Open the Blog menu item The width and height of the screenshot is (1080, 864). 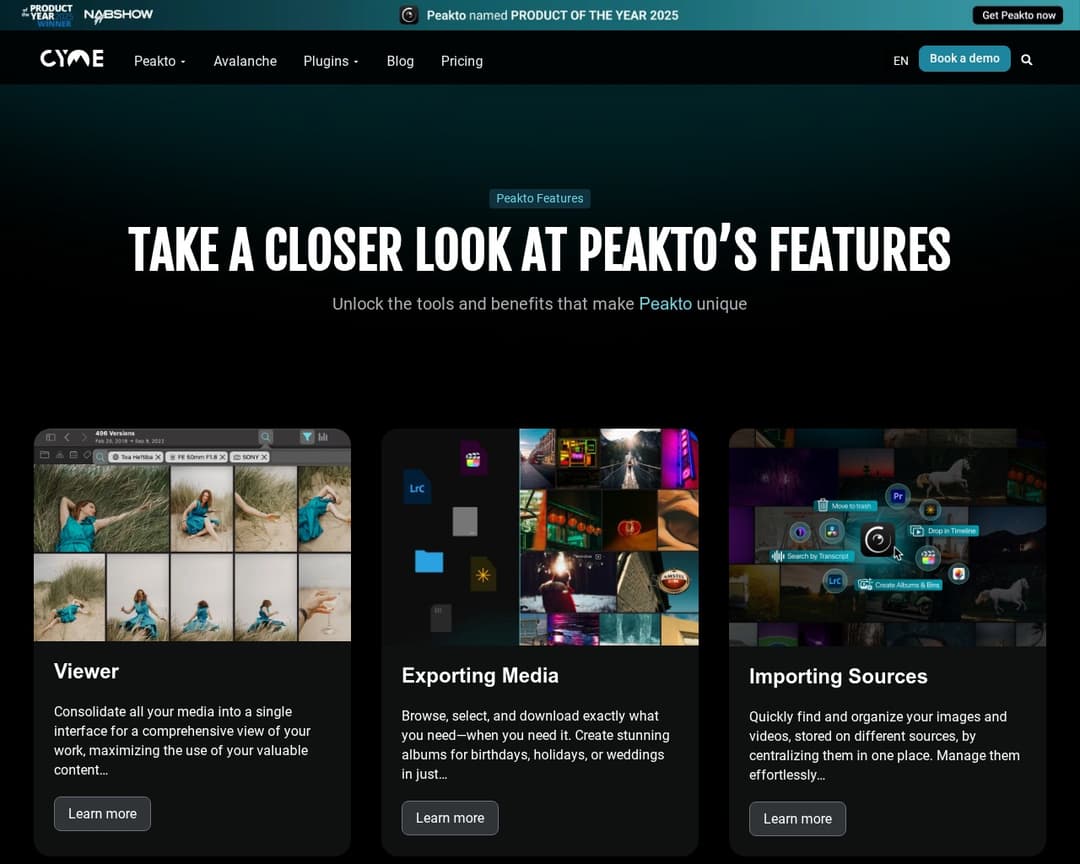[400, 61]
